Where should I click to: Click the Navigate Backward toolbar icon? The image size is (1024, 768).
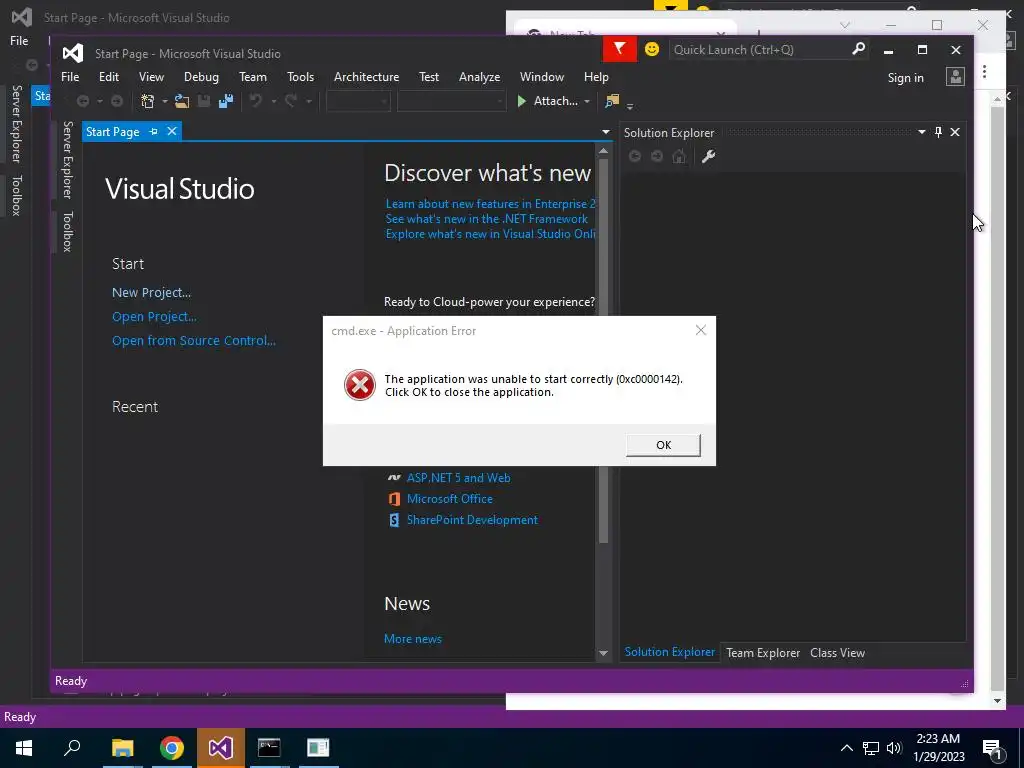click(83, 101)
